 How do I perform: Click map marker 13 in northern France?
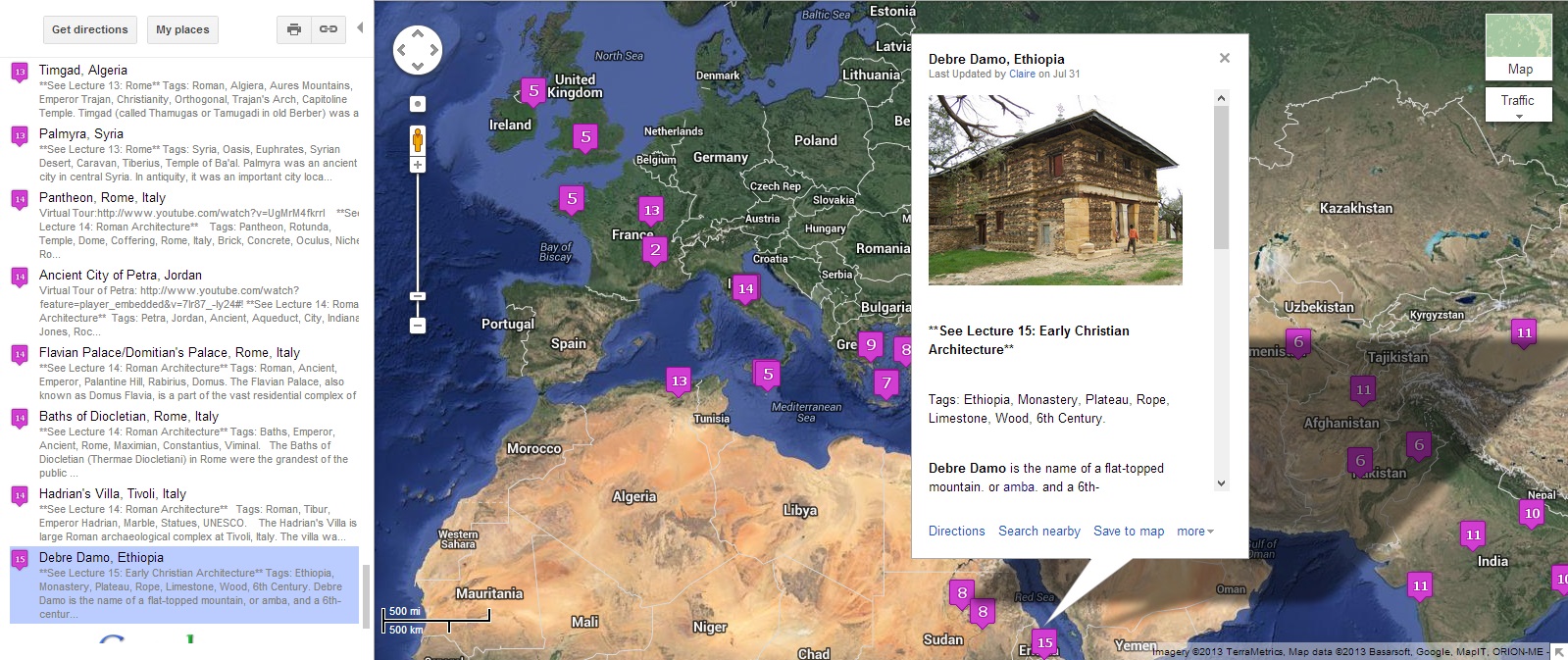(x=651, y=210)
